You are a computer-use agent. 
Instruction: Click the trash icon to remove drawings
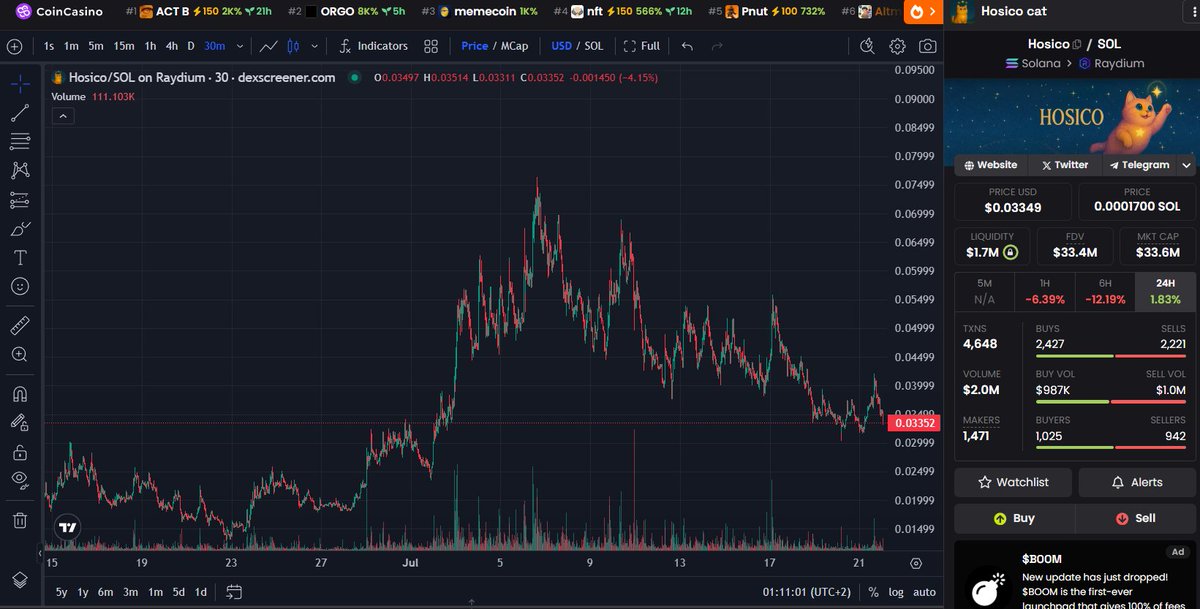pos(19,520)
